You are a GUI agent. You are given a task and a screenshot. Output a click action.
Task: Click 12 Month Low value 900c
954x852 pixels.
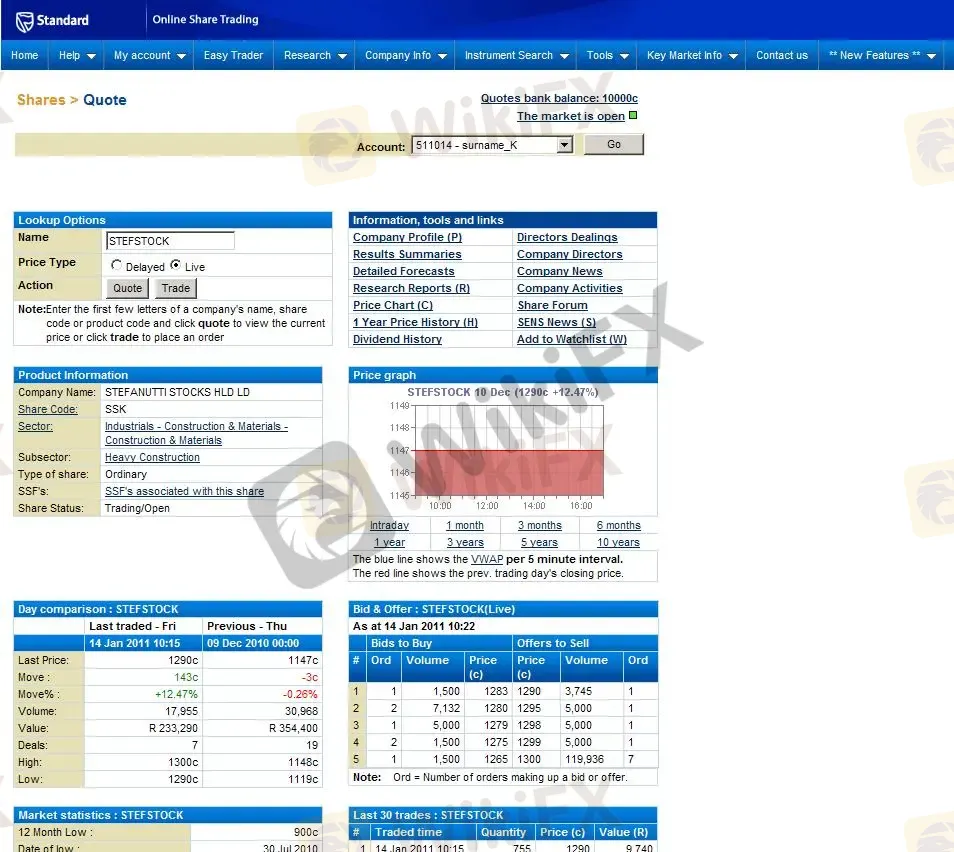tap(306, 832)
